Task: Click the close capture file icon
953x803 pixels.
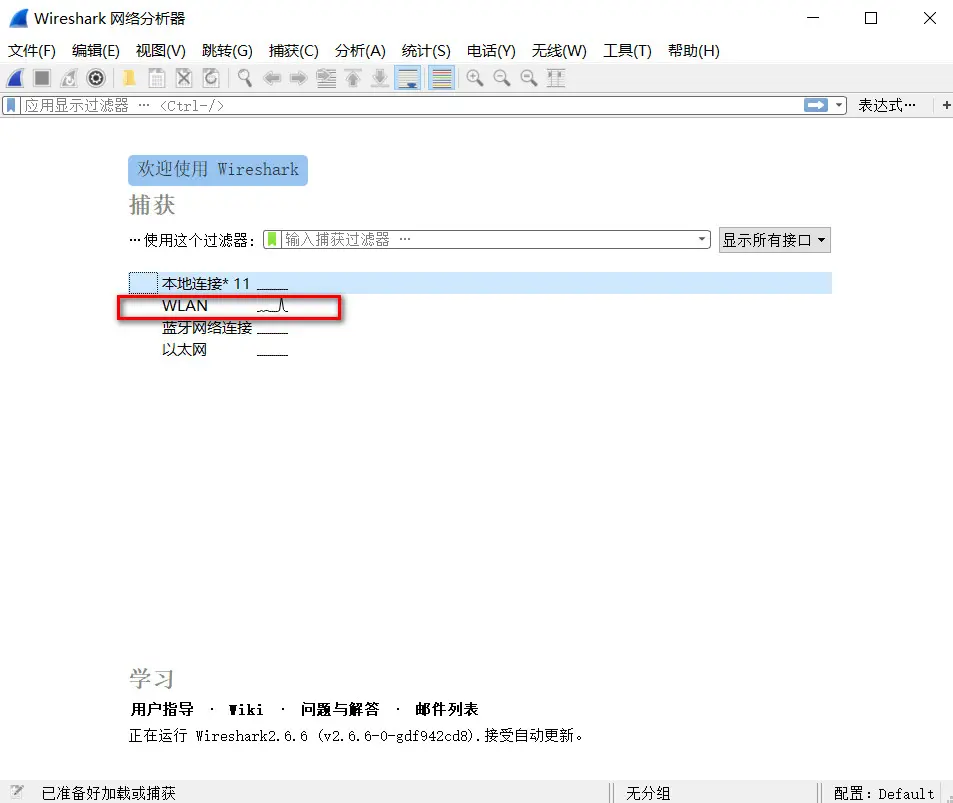Action: tap(184, 78)
